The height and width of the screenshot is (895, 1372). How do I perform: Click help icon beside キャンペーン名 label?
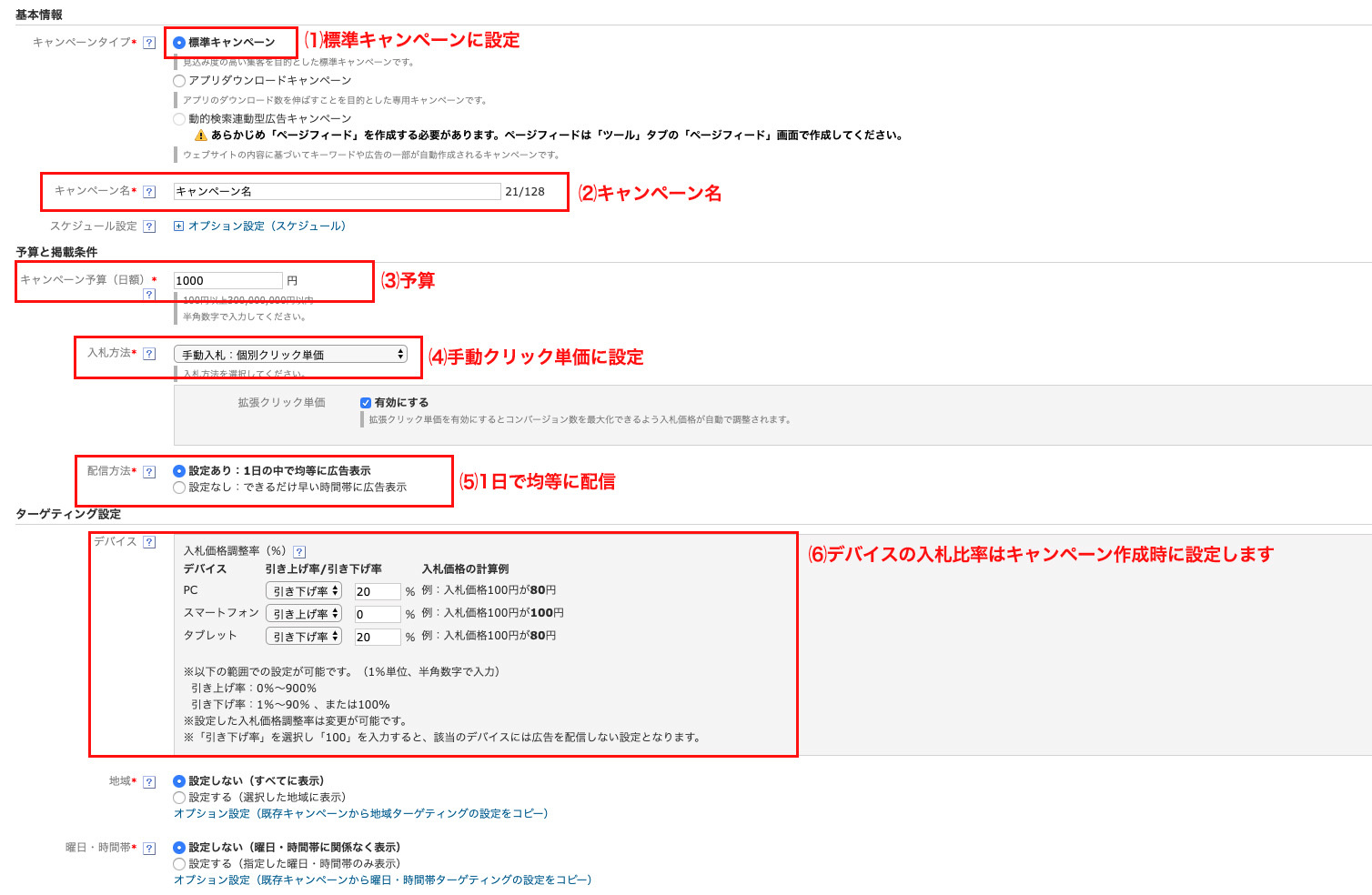click(x=149, y=192)
